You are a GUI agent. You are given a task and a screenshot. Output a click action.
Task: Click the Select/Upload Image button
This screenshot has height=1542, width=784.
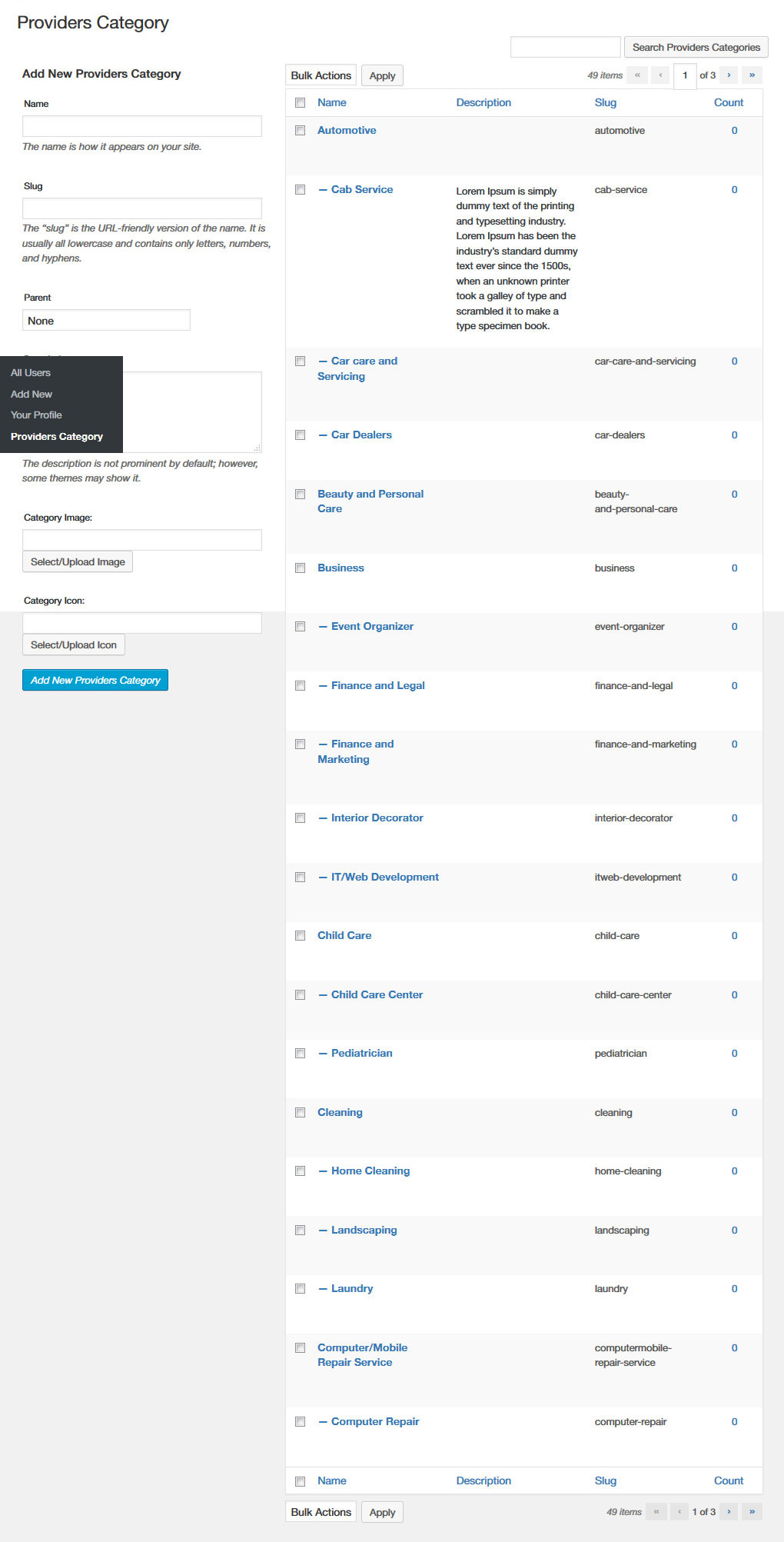pos(78,562)
